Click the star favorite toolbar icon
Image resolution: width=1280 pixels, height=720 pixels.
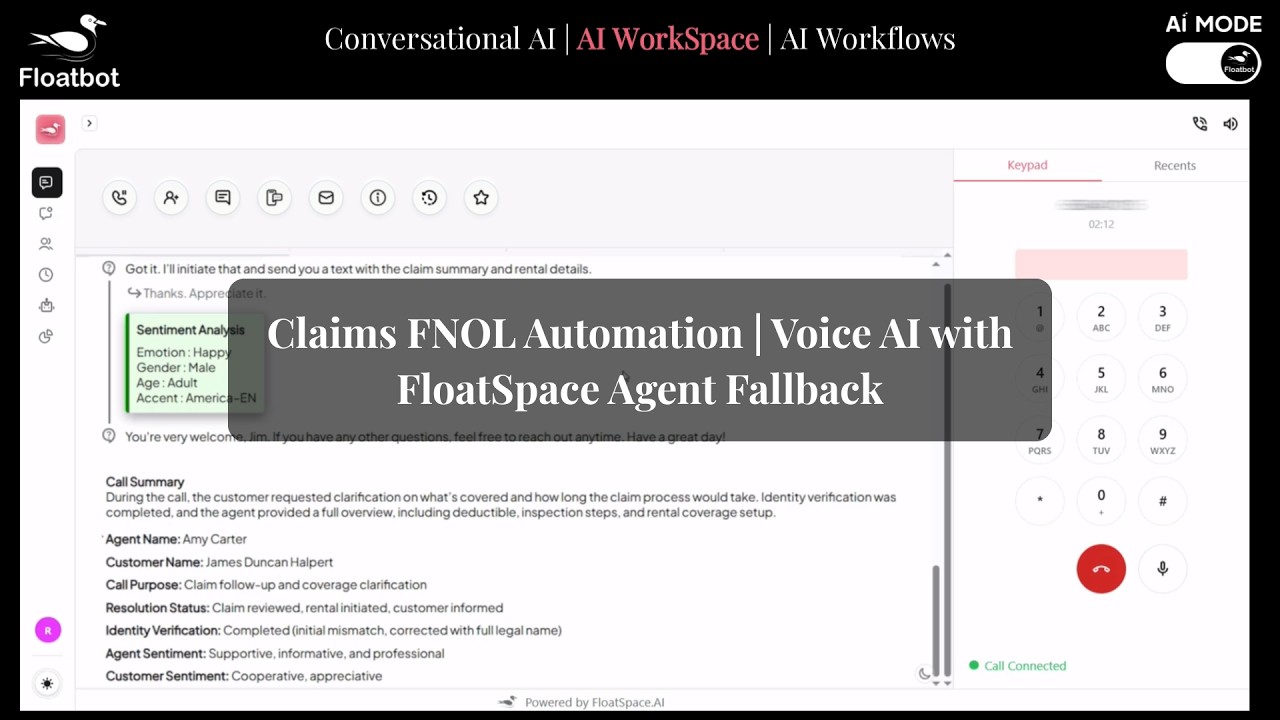[481, 198]
